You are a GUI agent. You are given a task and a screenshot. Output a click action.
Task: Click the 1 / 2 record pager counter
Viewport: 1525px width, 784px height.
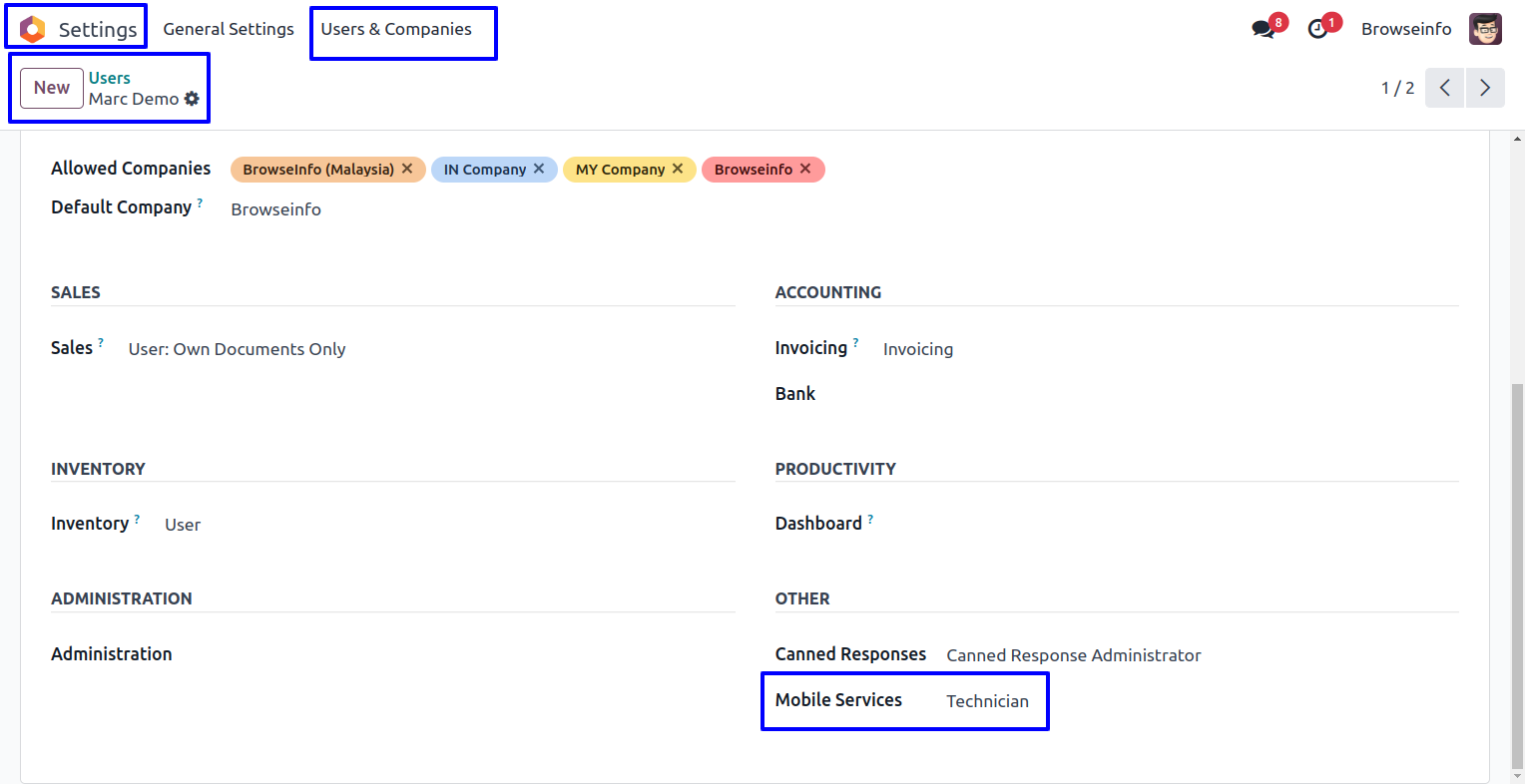coord(1397,88)
